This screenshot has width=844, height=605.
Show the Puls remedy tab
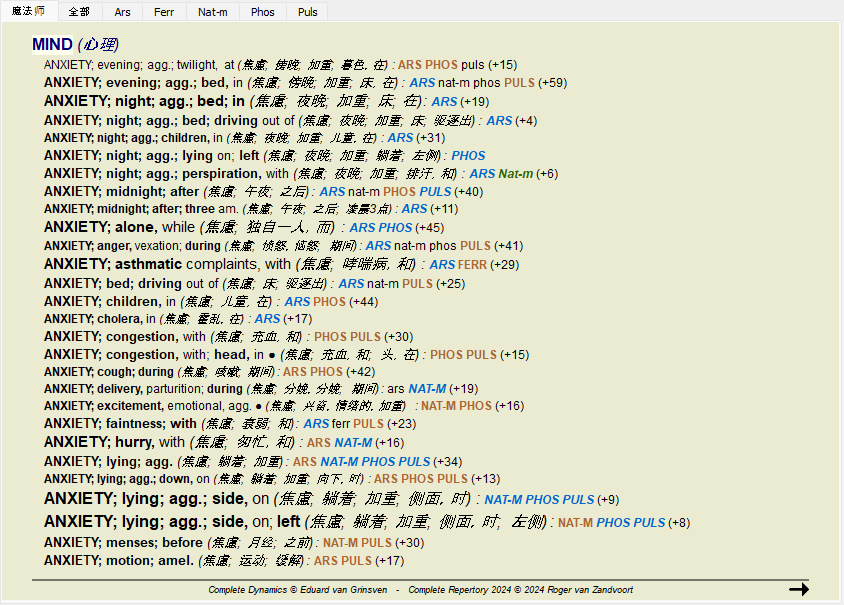point(308,12)
